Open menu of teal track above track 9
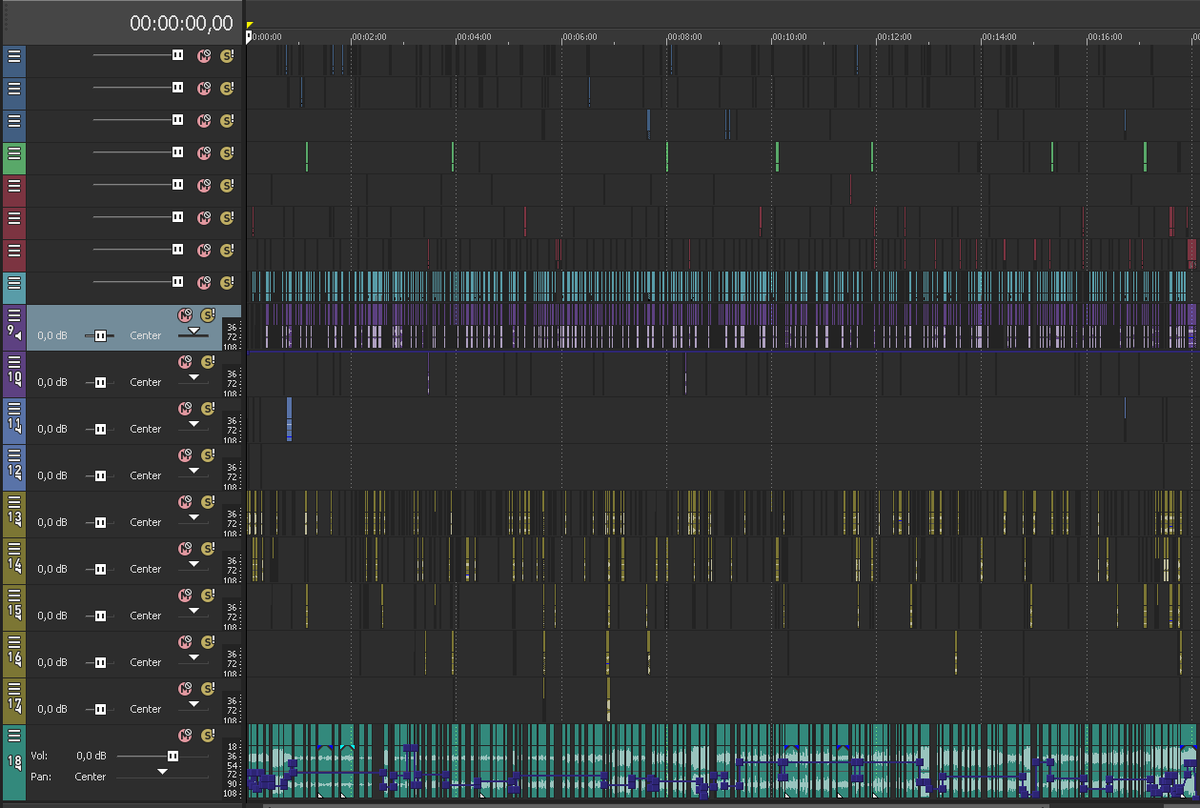Image resolution: width=1200 pixels, height=808 pixels. pyautogui.click(x=14, y=283)
